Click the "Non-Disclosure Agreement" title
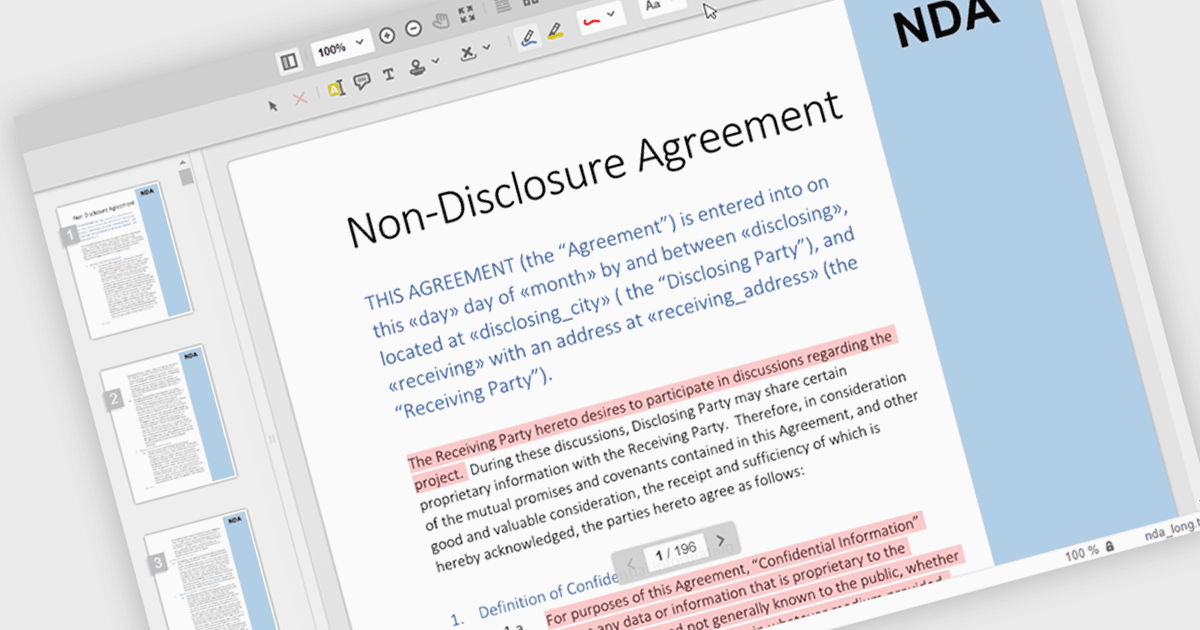Image resolution: width=1200 pixels, height=630 pixels. [x=594, y=171]
